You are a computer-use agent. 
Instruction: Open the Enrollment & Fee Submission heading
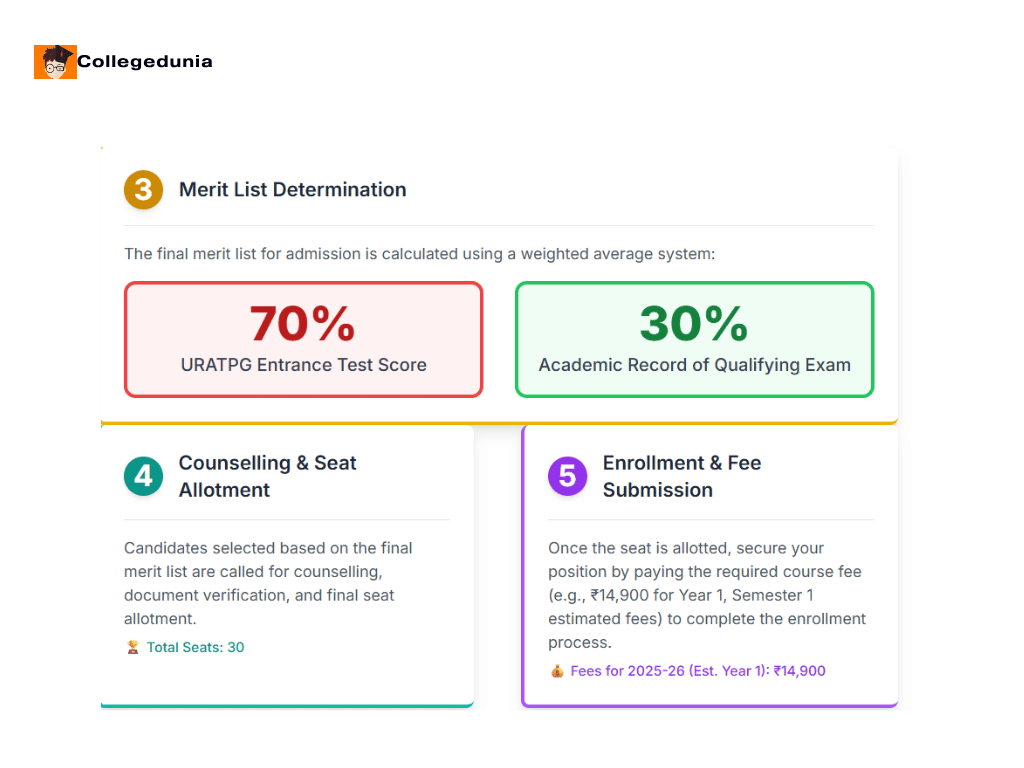click(x=681, y=476)
